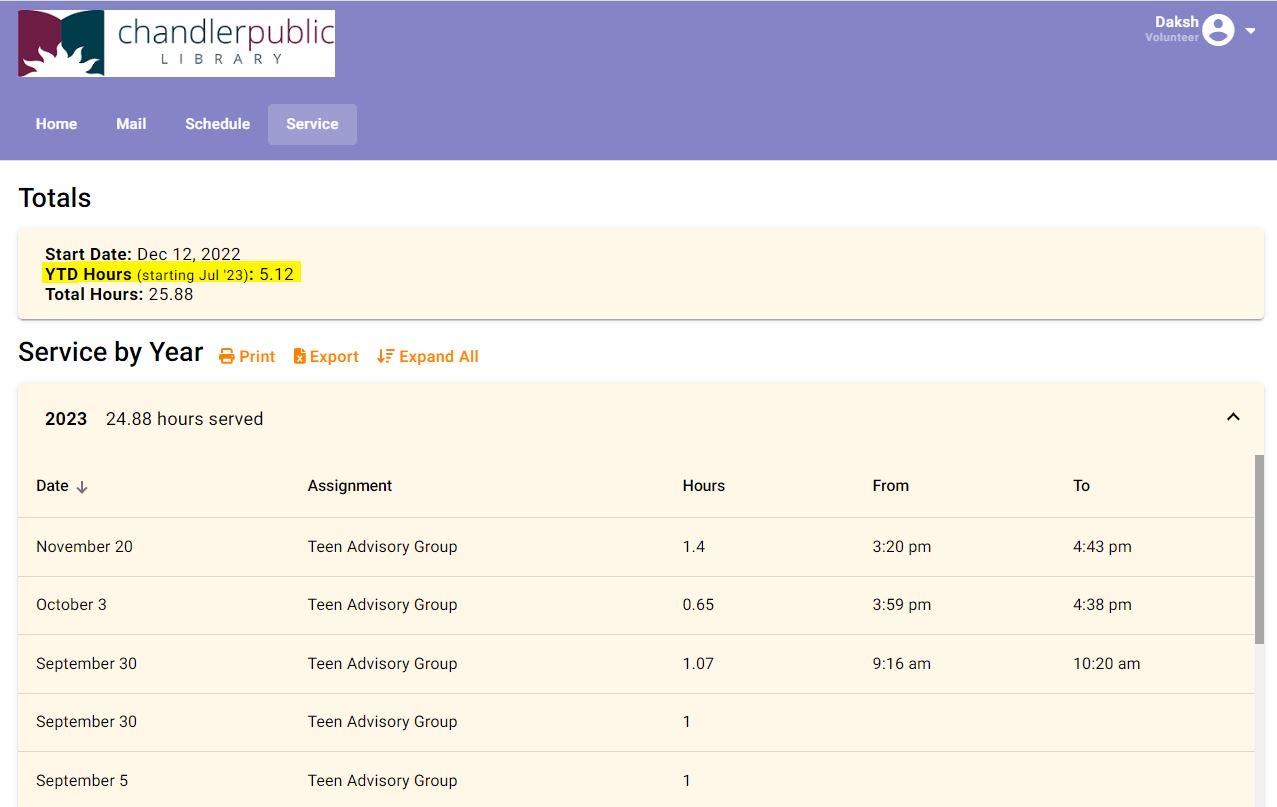The image size is (1277, 807).
Task: Select the October 3 Teen Advisory Group row
Action: 636,605
